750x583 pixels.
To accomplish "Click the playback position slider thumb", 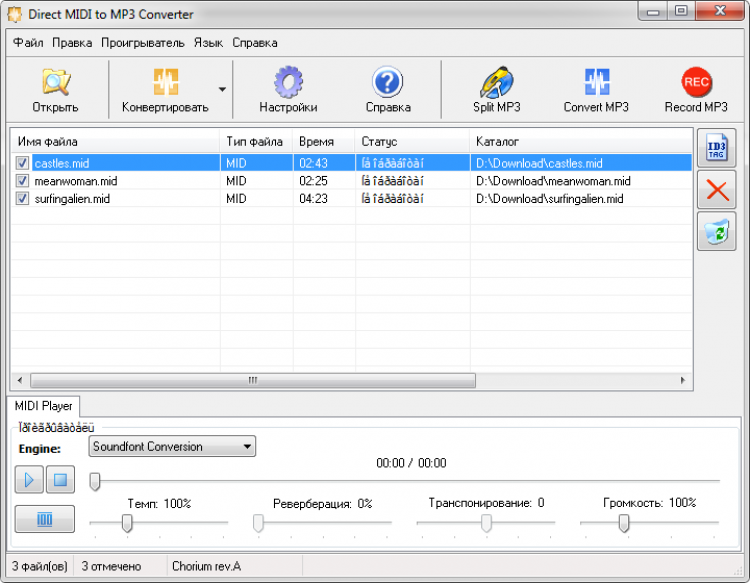I will [95, 481].
